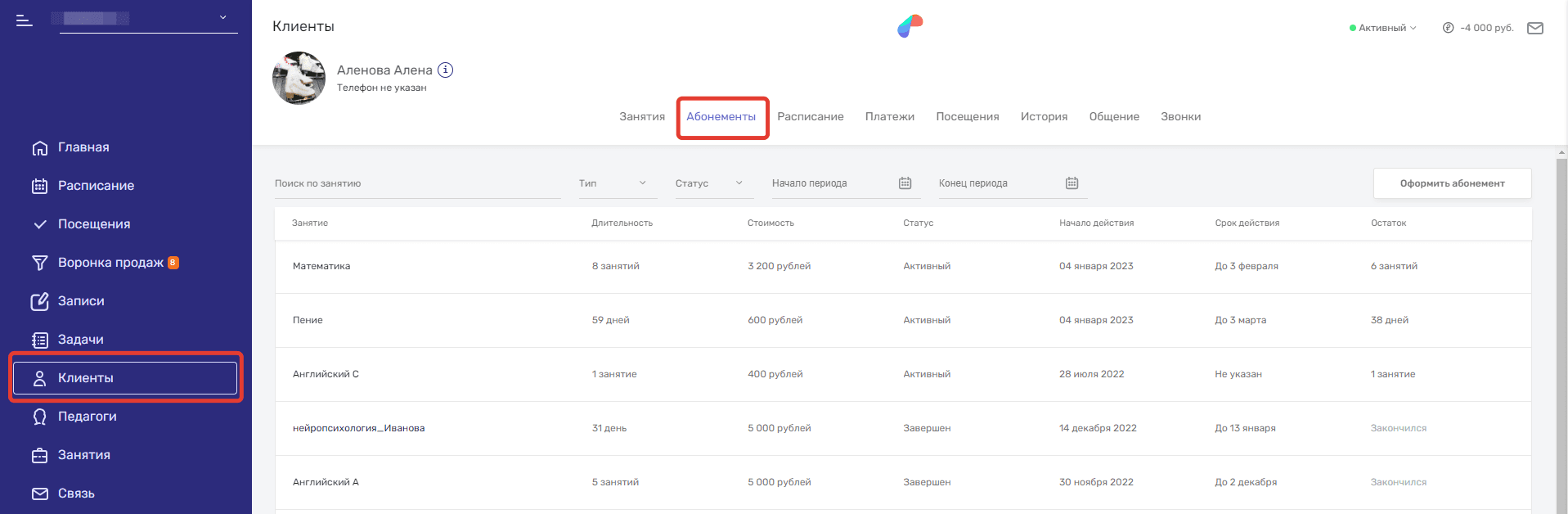Switch to the Платежи tab

tap(889, 117)
